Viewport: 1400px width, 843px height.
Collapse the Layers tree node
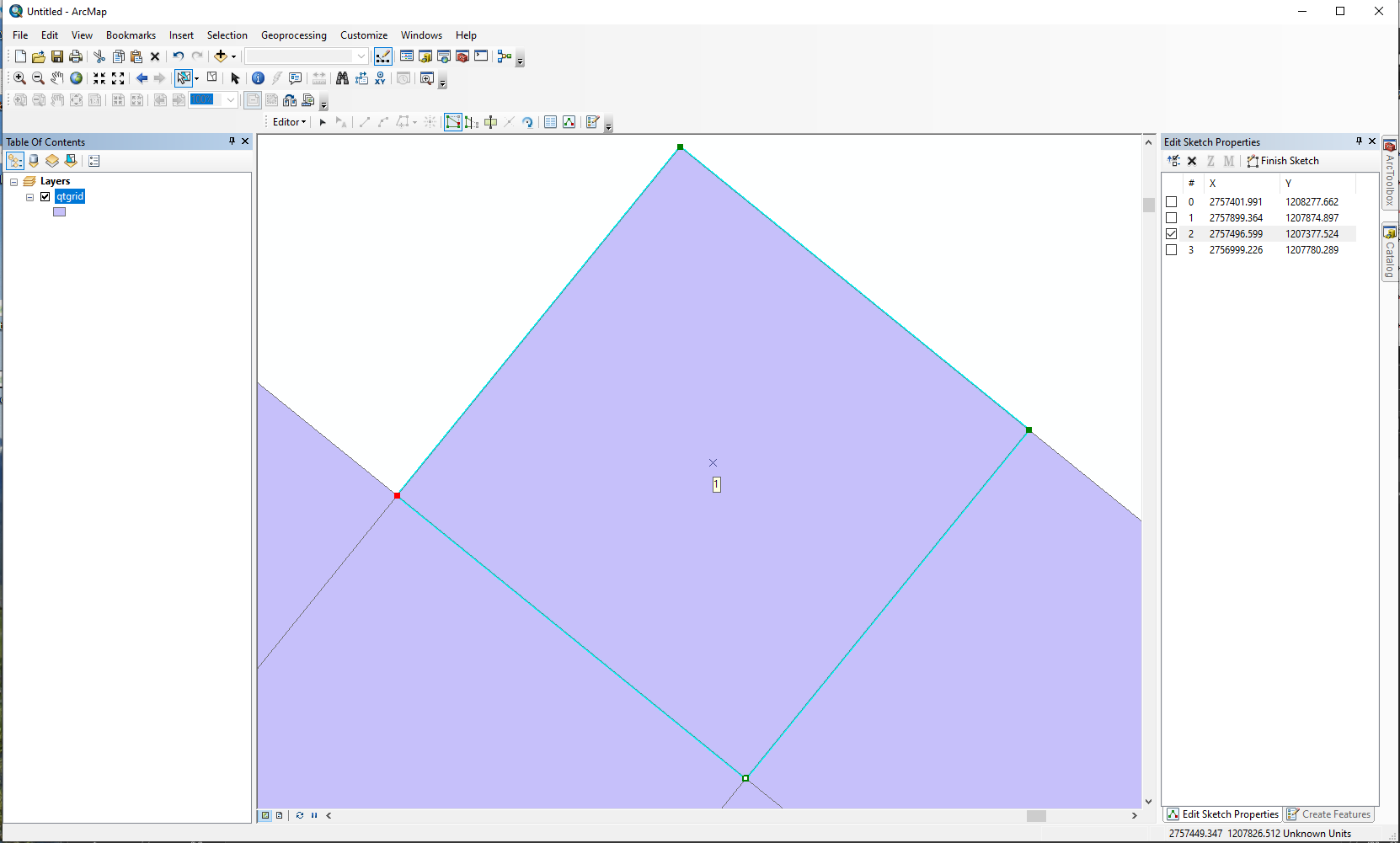[x=13, y=180]
